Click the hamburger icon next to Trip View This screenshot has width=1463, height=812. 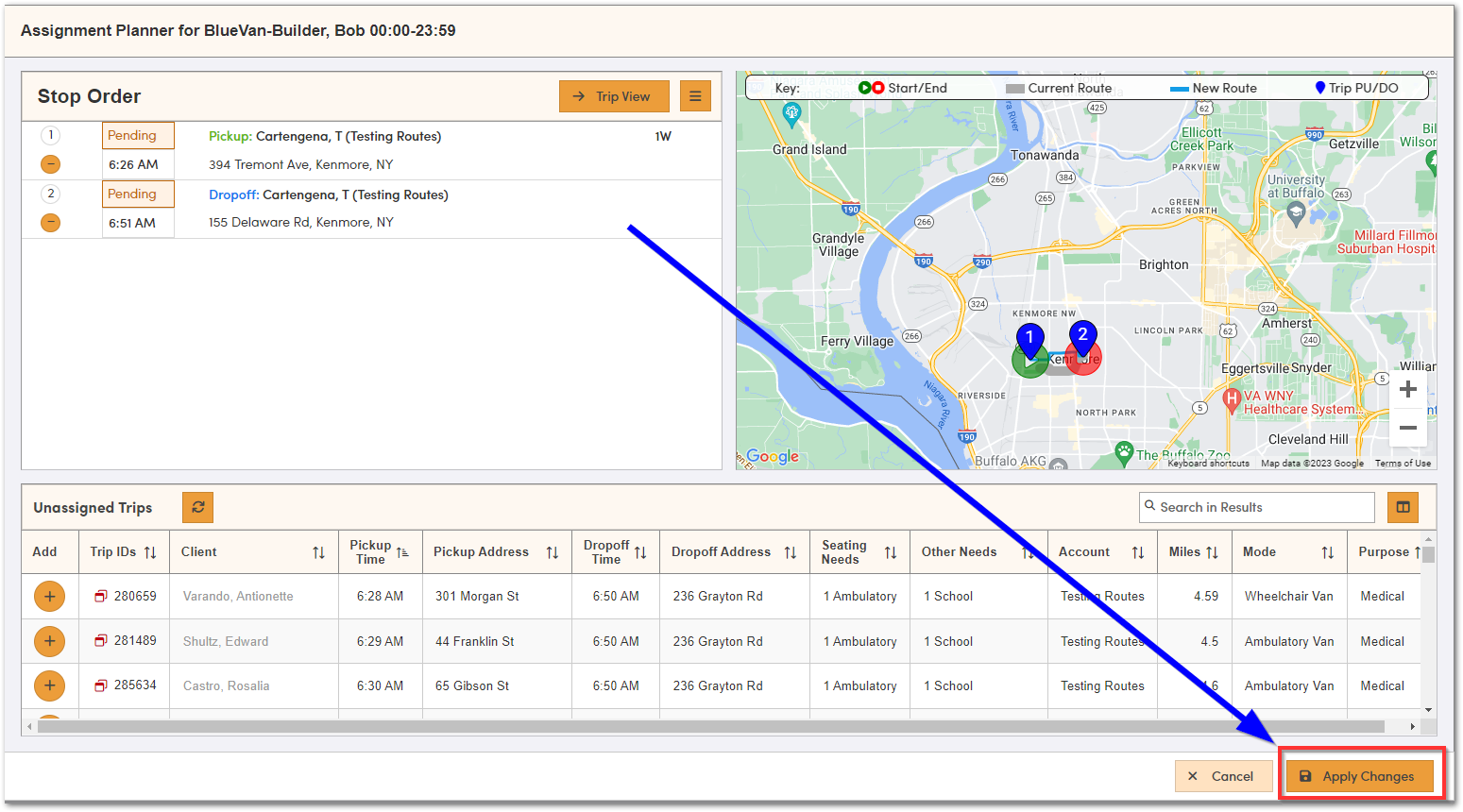(695, 95)
